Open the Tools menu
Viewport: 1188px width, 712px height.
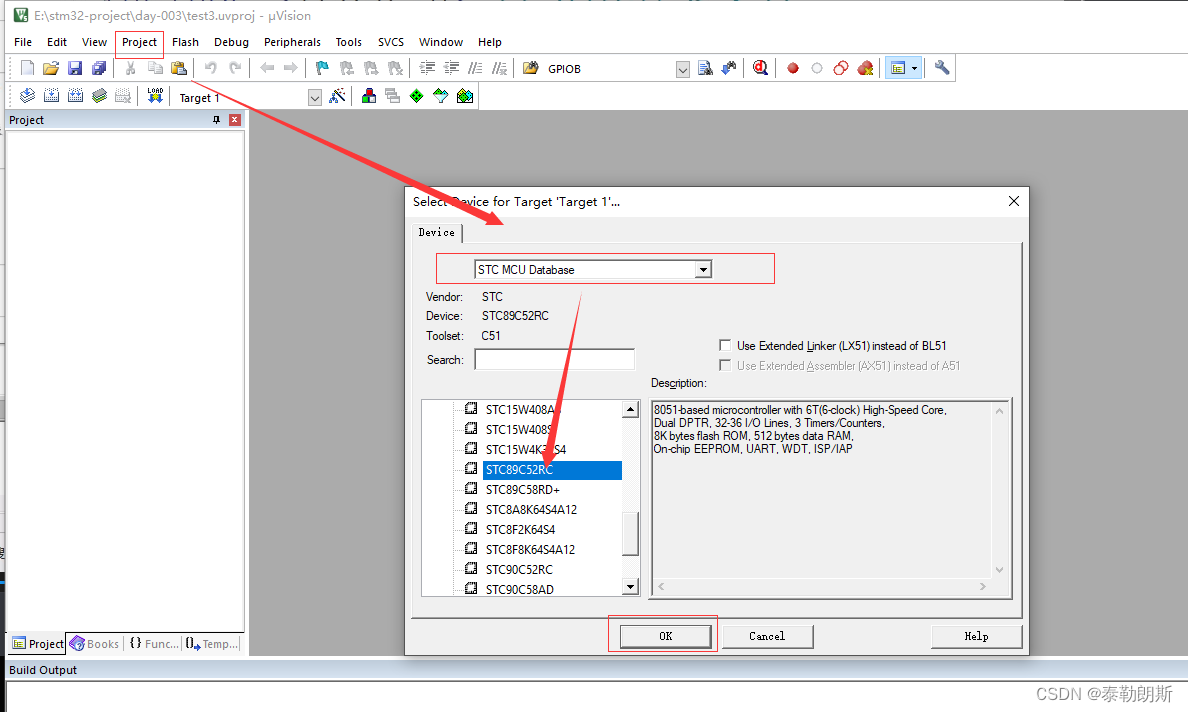coord(349,42)
